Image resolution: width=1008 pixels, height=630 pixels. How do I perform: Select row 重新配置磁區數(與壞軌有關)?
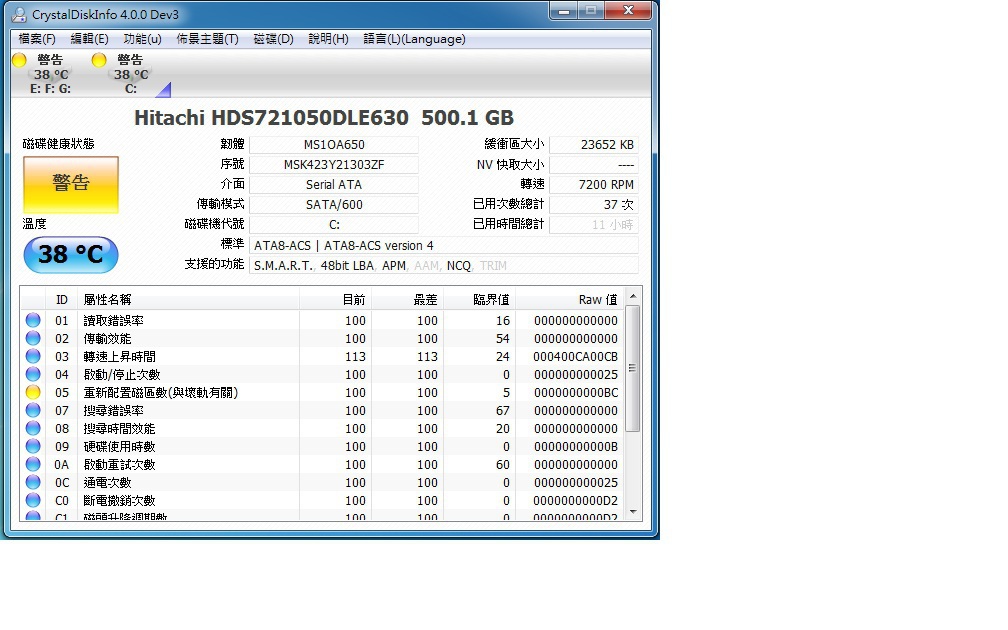point(321,392)
